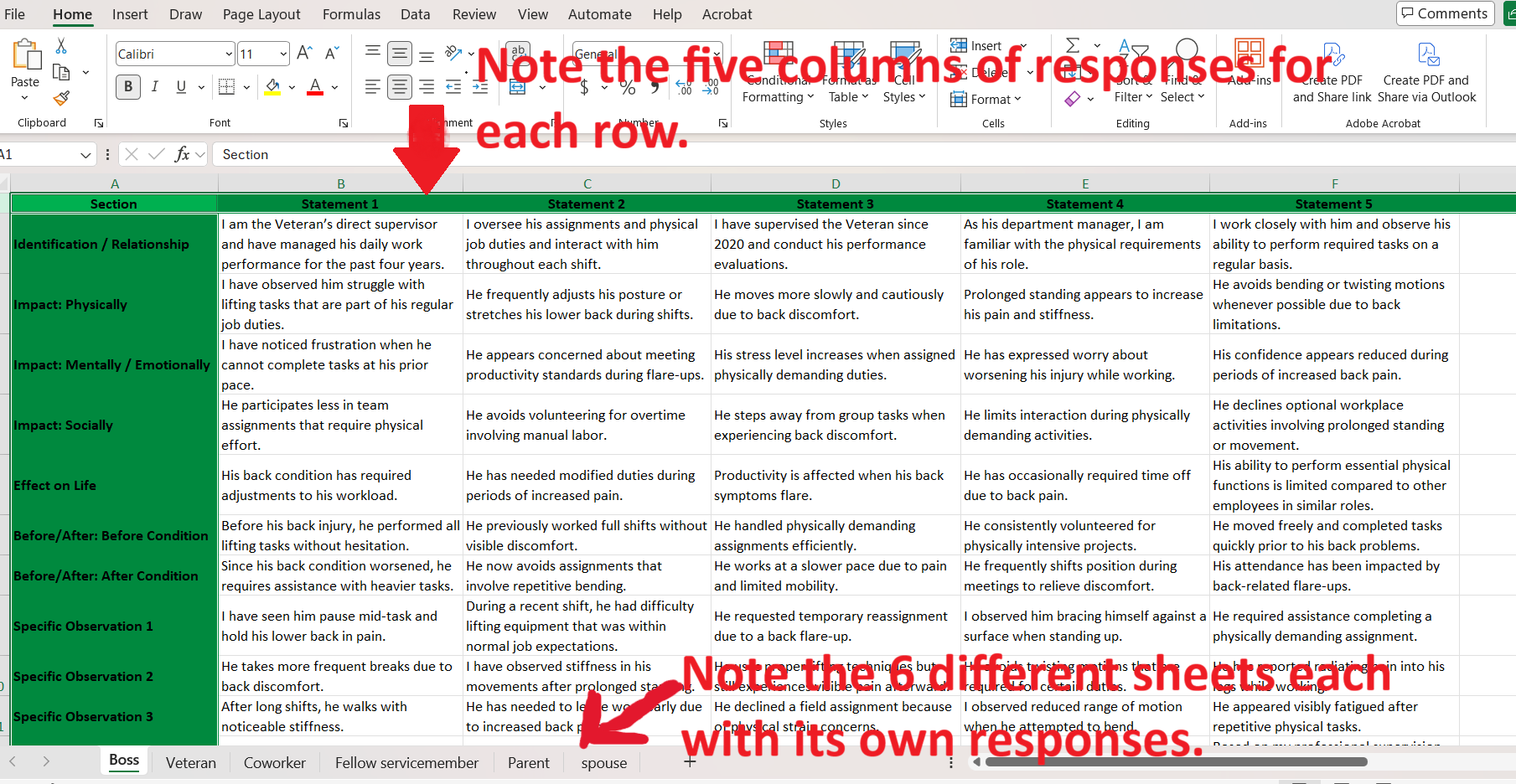1516x784 pixels.
Task: Switch to the Veteran sheet tab
Action: pyautogui.click(x=191, y=762)
